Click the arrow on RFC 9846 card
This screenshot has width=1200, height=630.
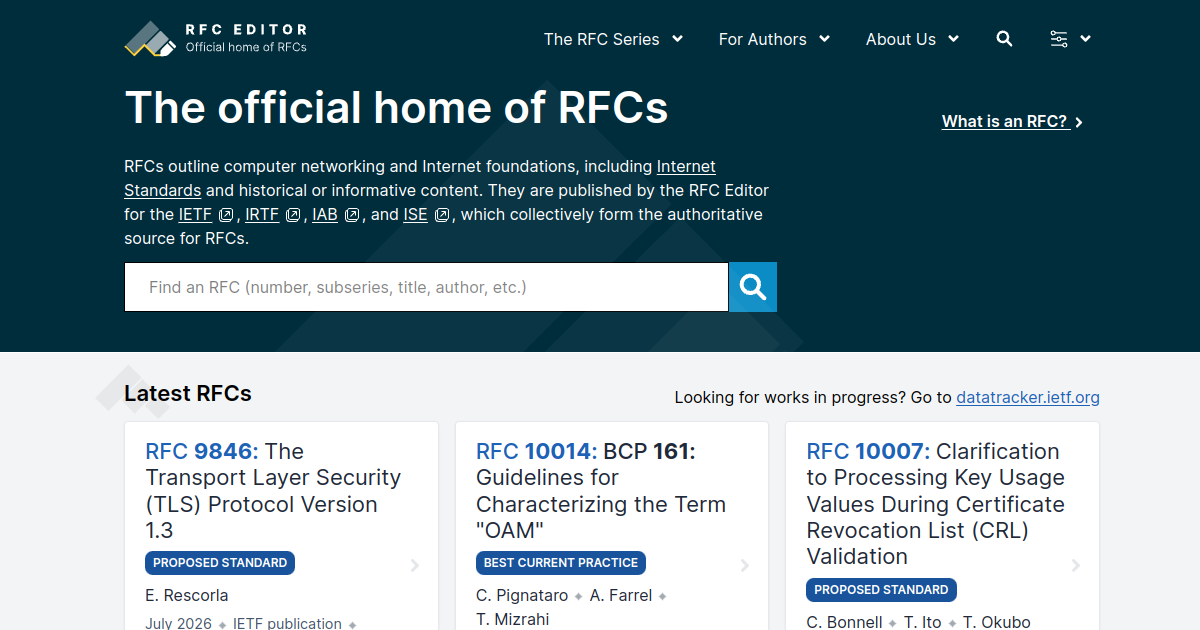pyautogui.click(x=415, y=566)
